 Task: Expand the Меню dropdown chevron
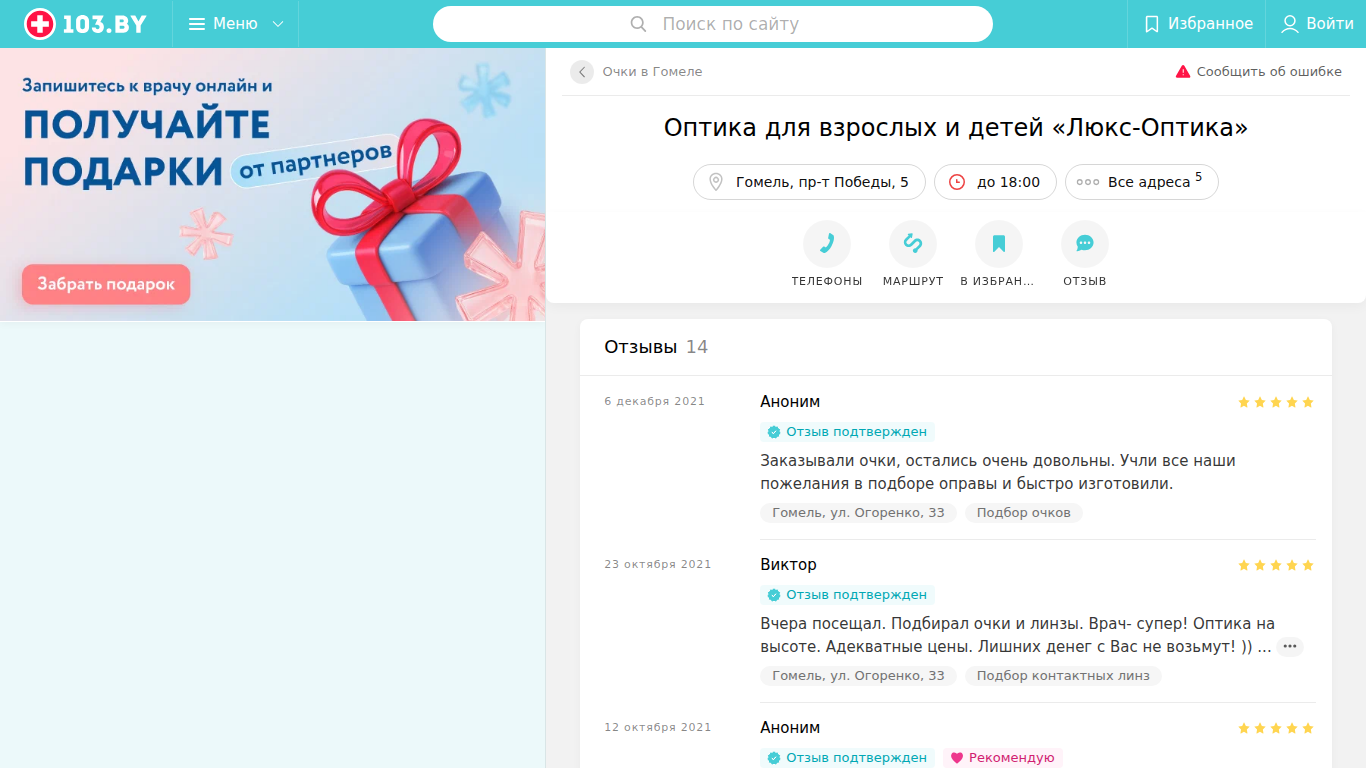[278, 24]
